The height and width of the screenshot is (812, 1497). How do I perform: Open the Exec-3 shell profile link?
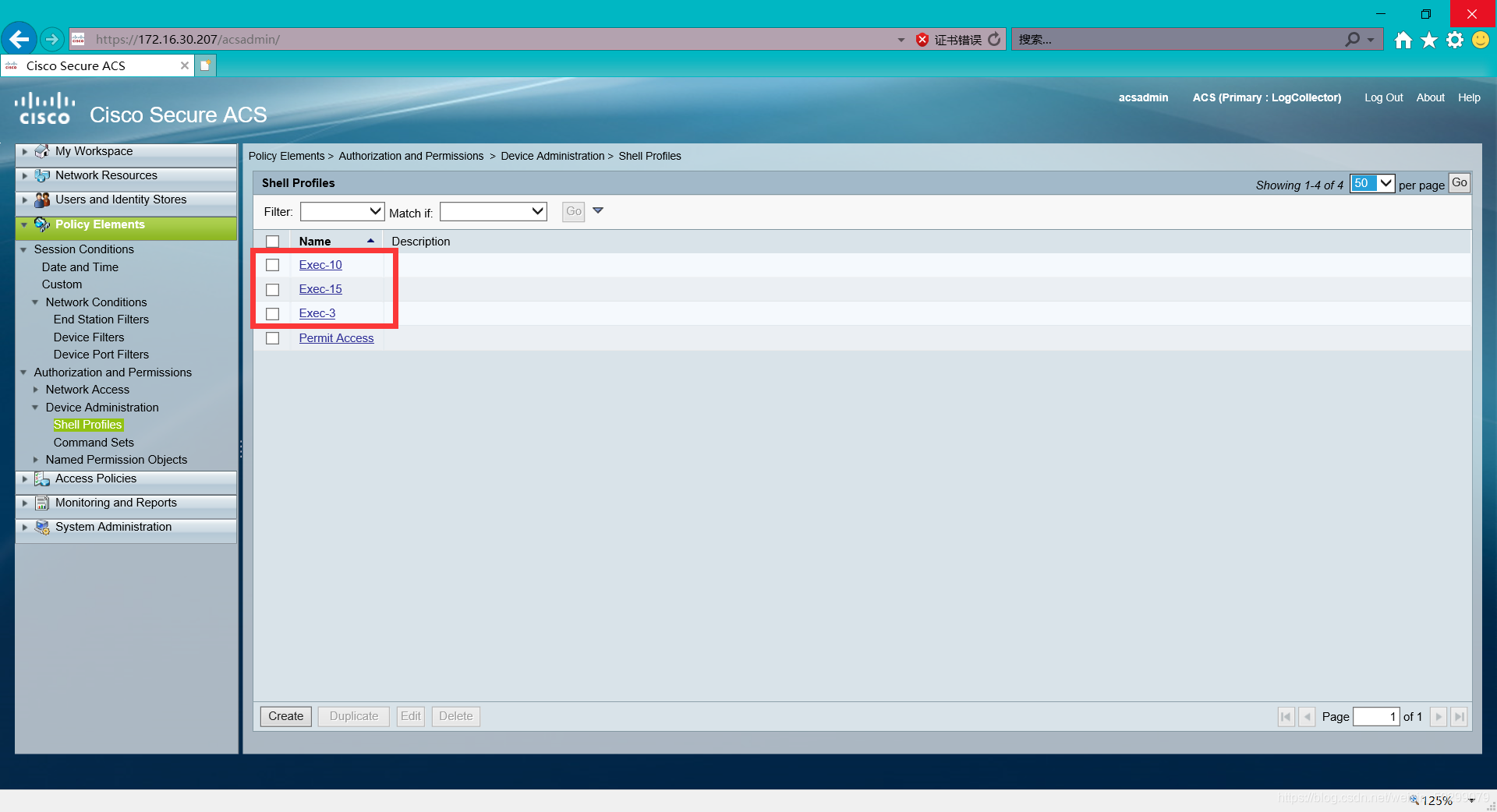pyautogui.click(x=317, y=313)
